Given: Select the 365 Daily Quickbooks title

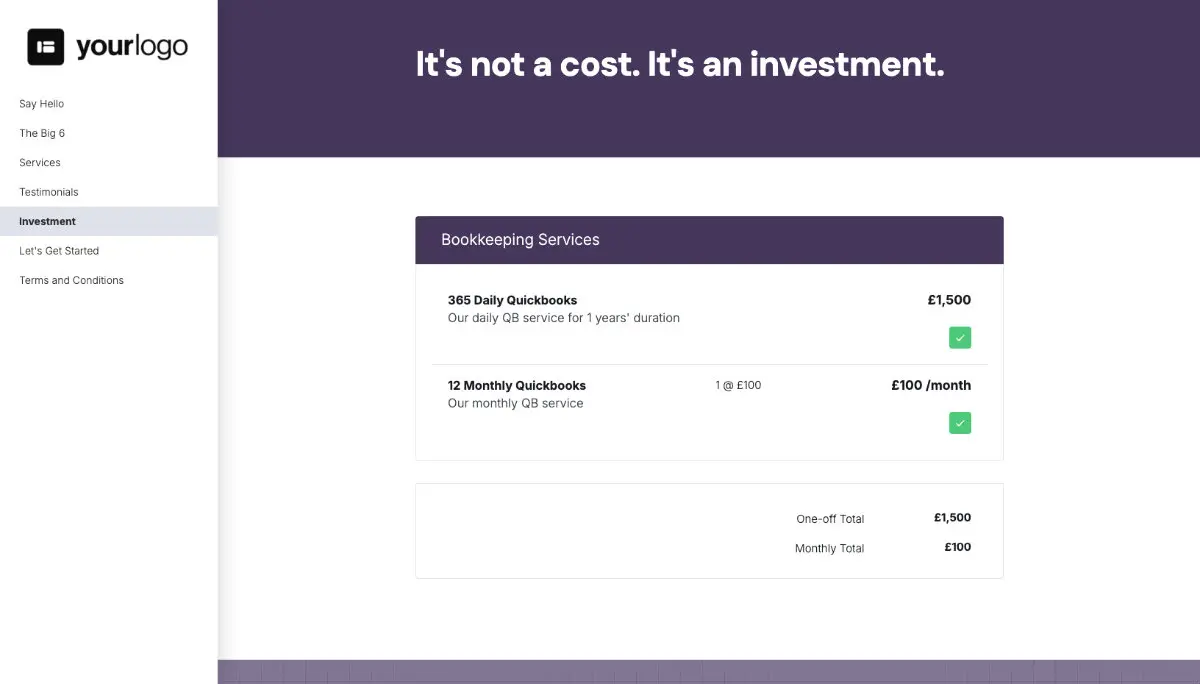Looking at the screenshot, I should 511,299.
